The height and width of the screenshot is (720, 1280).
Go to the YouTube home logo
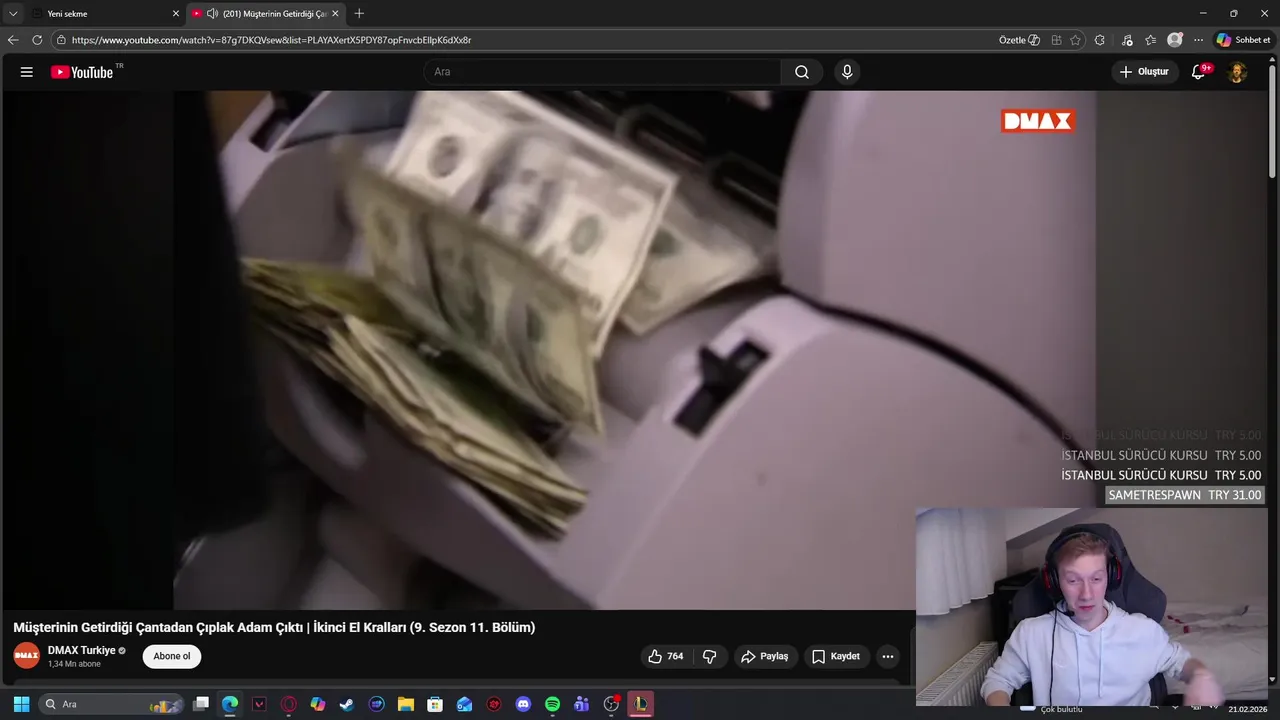[82, 72]
